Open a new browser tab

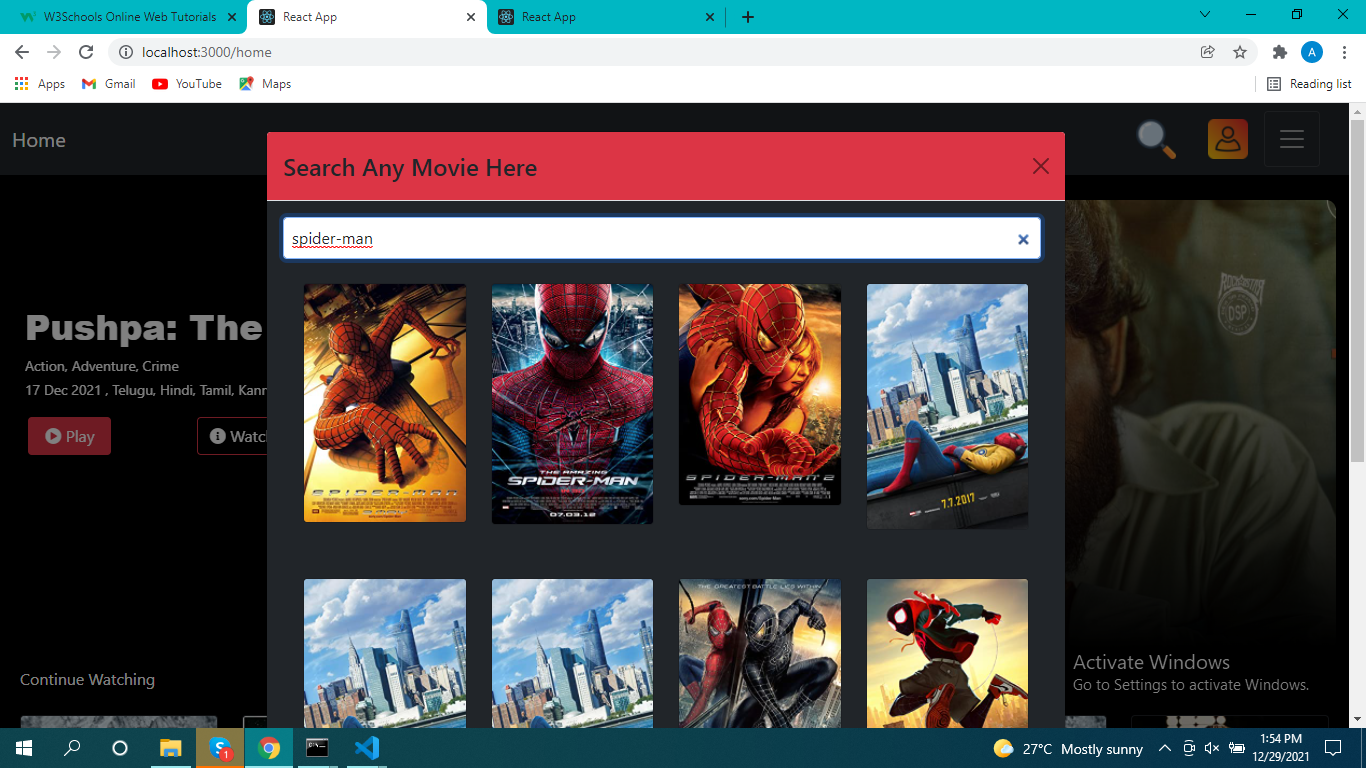click(748, 17)
